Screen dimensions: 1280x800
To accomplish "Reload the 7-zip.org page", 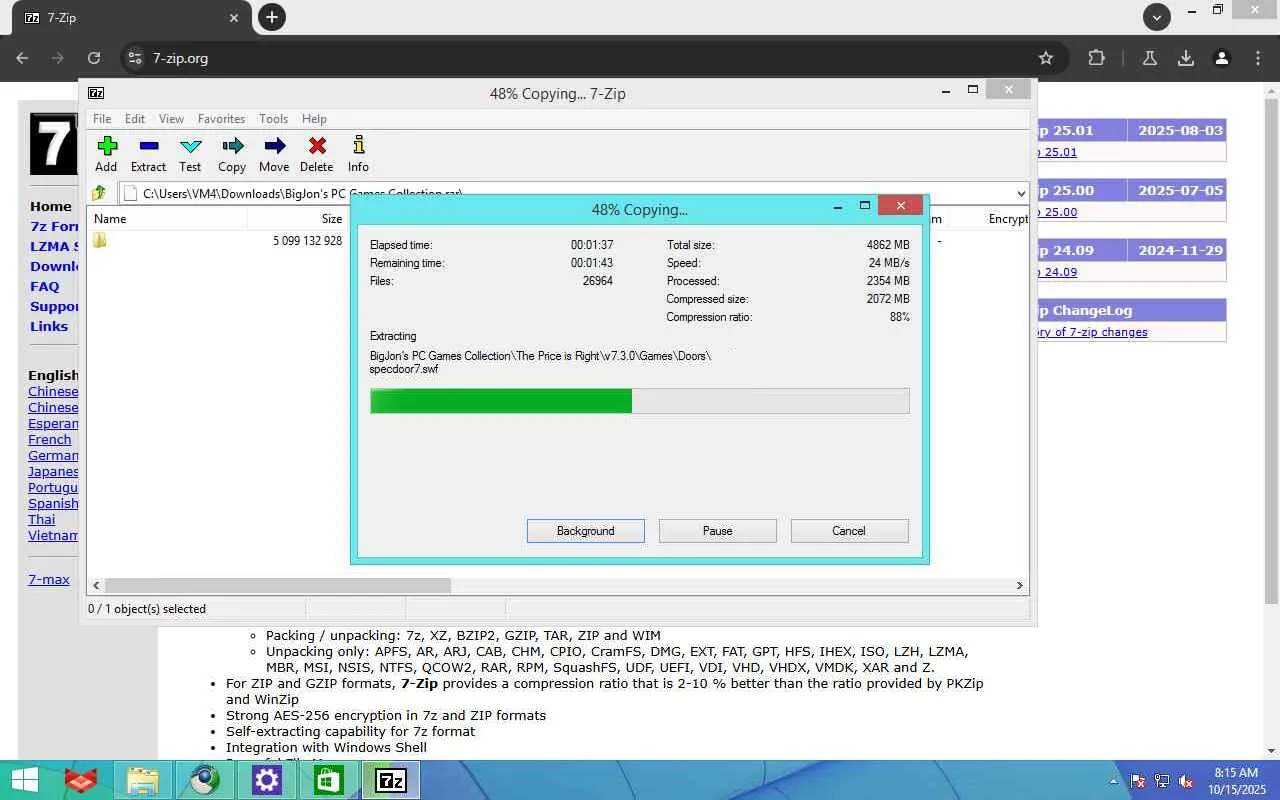I will point(94,58).
